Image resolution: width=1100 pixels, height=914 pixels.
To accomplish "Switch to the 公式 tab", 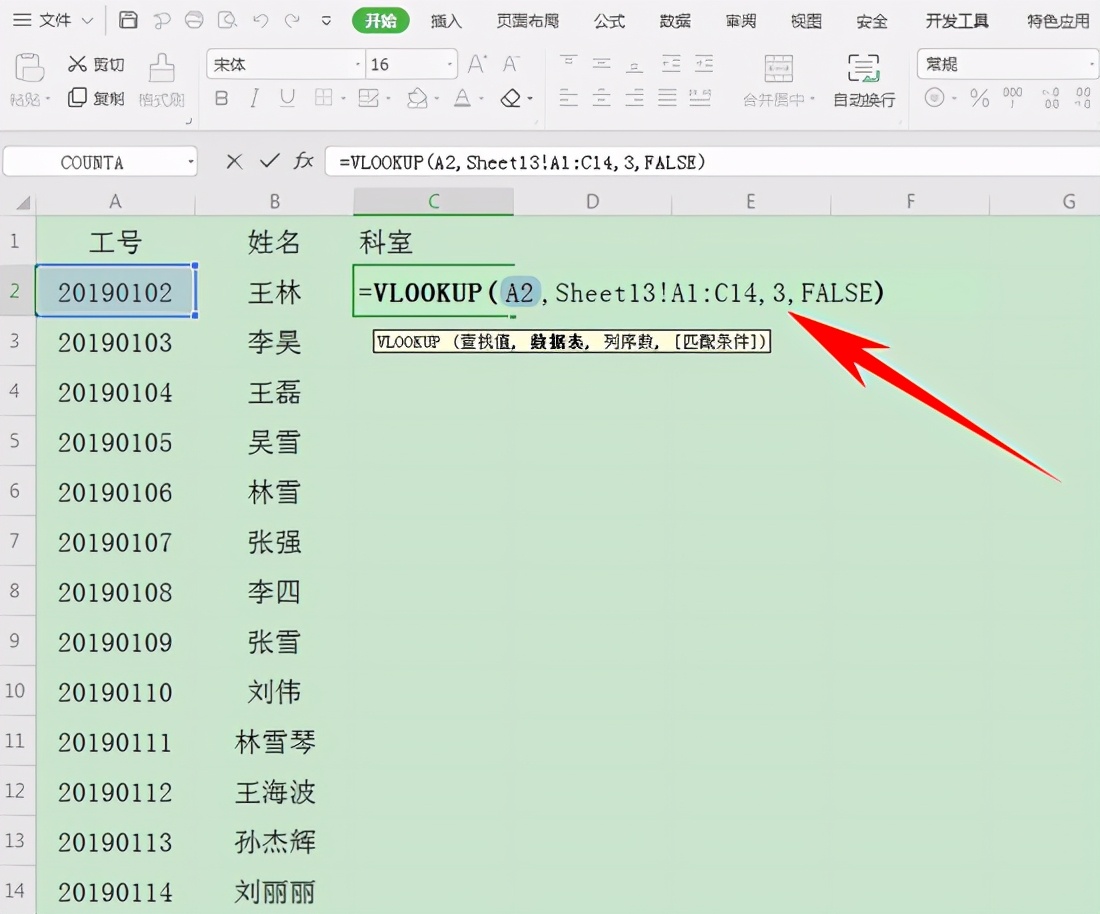I will point(609,21).
